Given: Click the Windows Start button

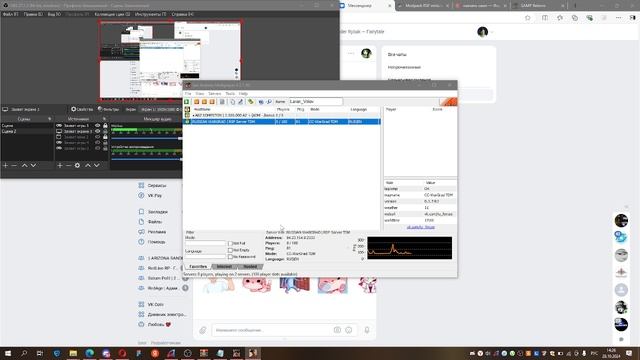Looking at the screenshot, I should pyautogui.click(x=7, y=353).
